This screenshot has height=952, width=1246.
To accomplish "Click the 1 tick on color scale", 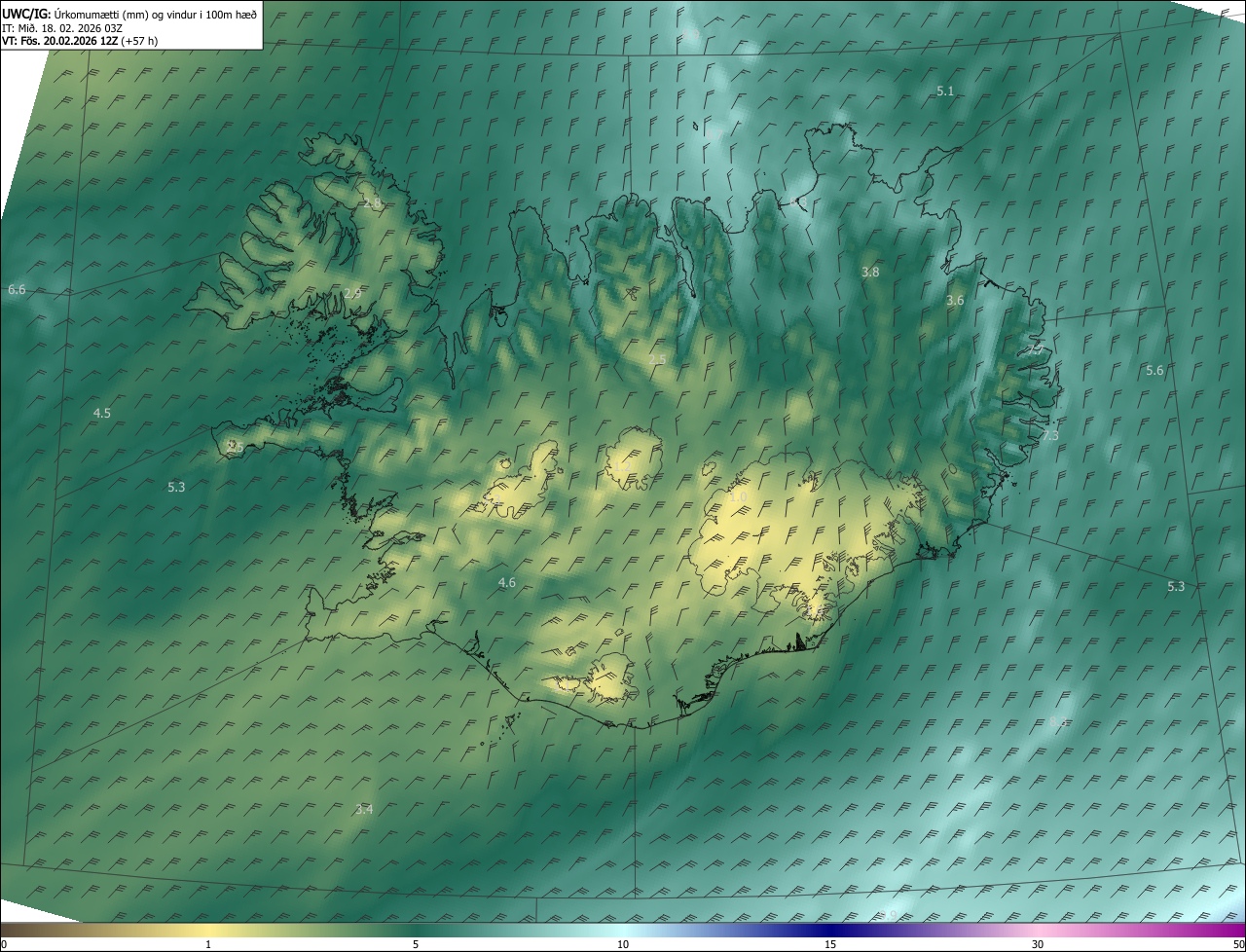I will pyautogui.click(x=208, y=944).
